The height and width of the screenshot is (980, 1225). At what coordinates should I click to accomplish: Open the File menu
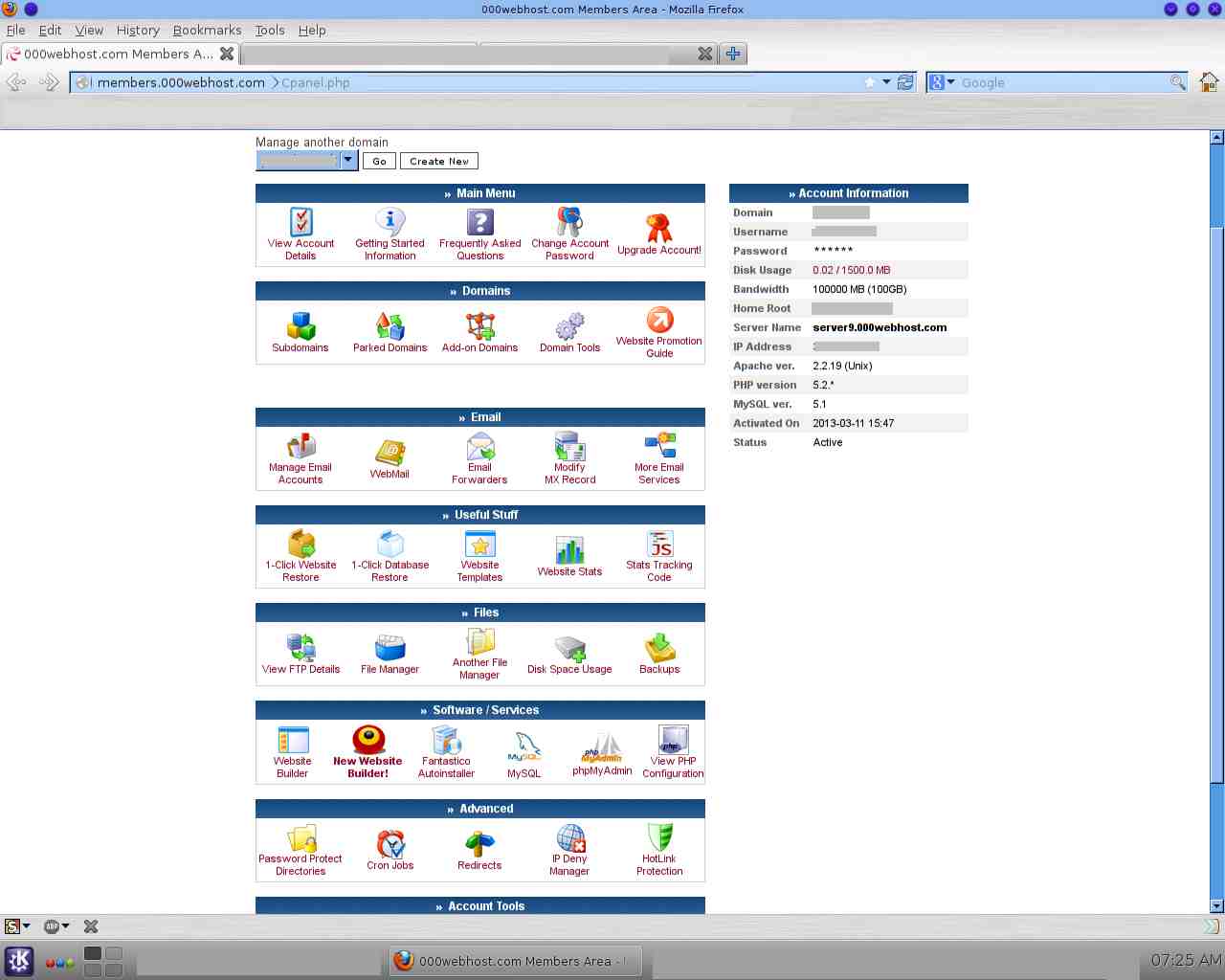[x=16, y=30]
